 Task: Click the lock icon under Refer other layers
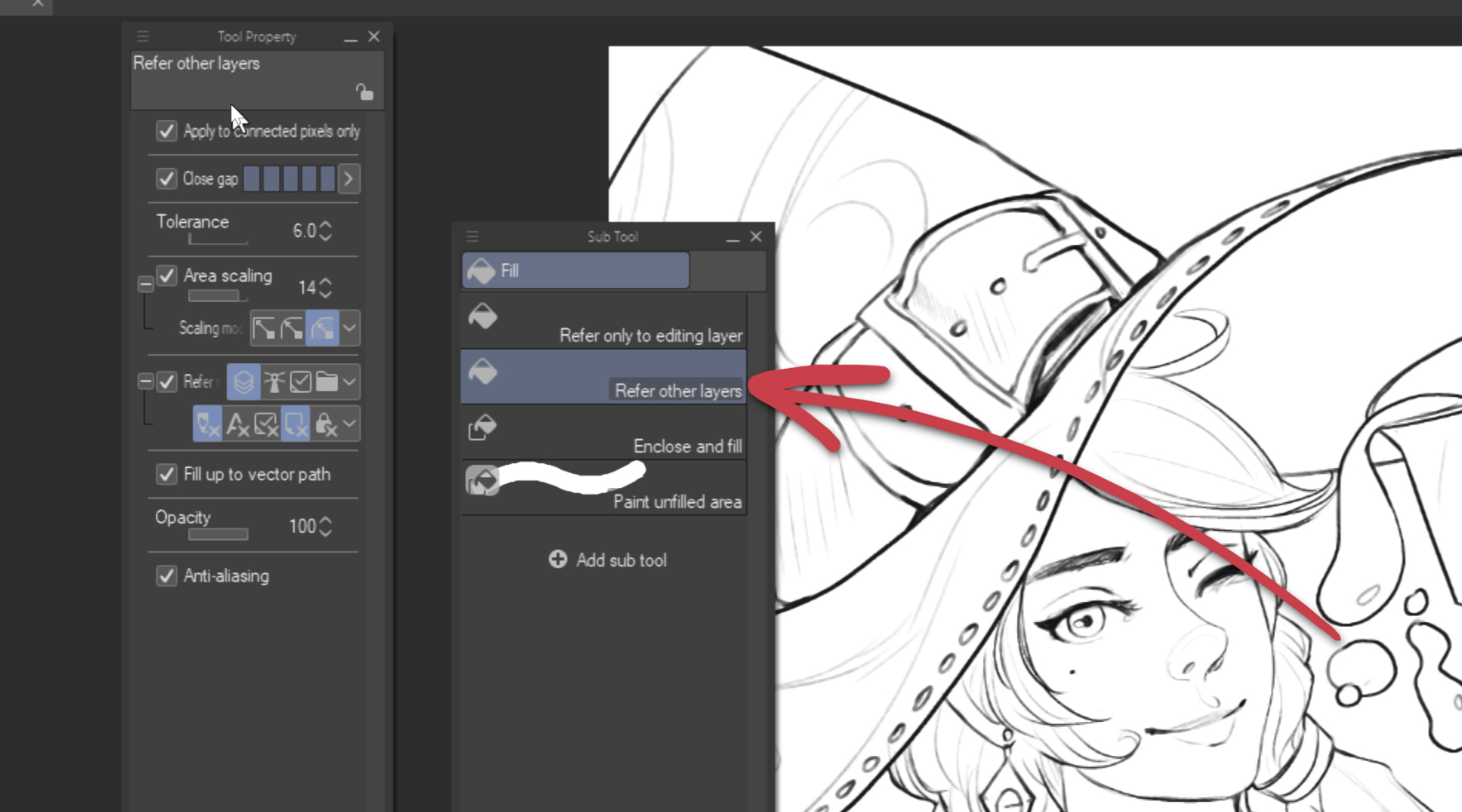click(x=364, y=92)
